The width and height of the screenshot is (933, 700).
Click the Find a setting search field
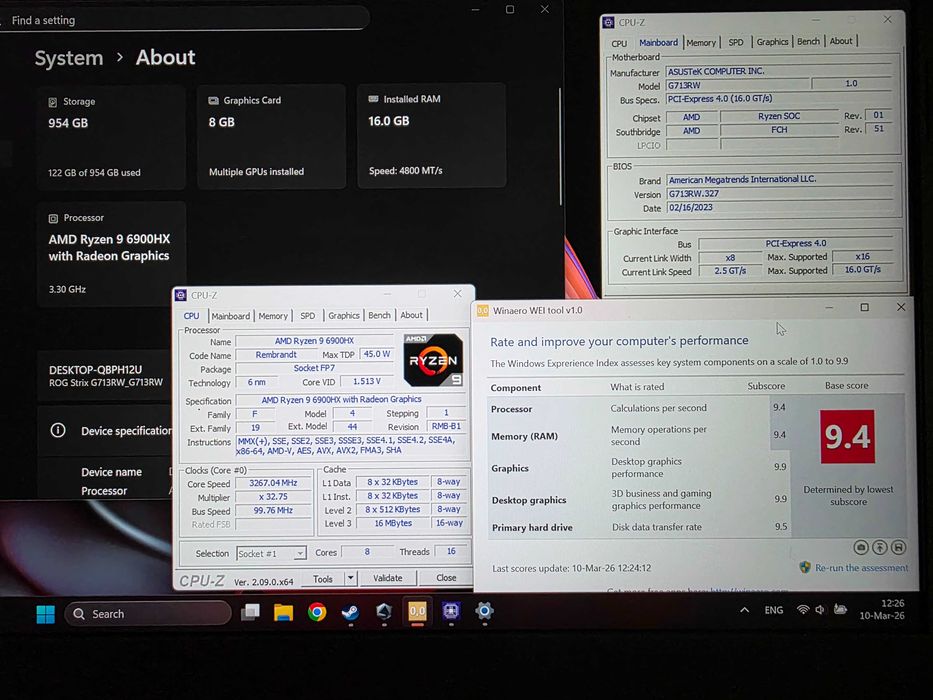(184, 20)
